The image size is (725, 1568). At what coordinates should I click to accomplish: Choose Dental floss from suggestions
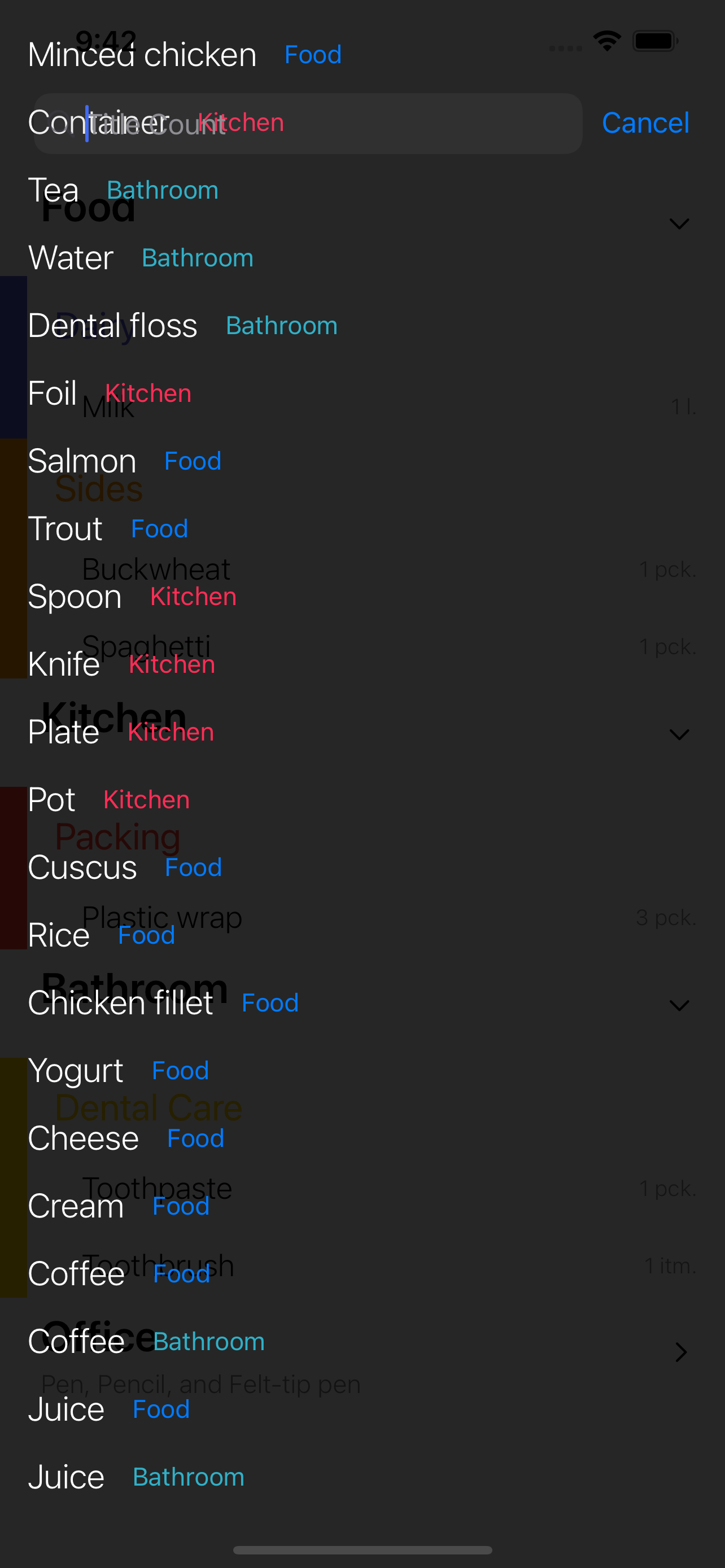112,326
